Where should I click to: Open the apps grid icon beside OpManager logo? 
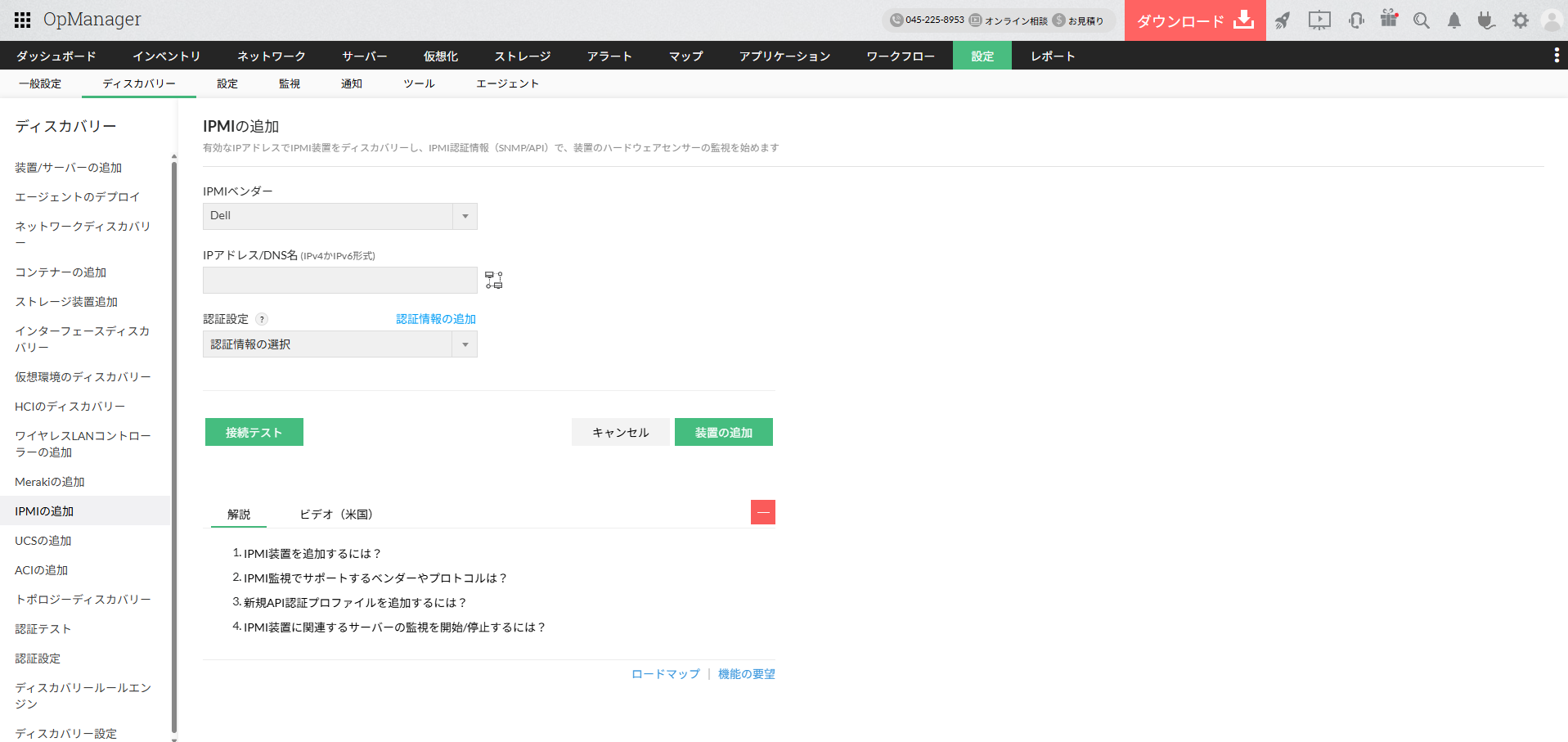click(x=22, y=19)
